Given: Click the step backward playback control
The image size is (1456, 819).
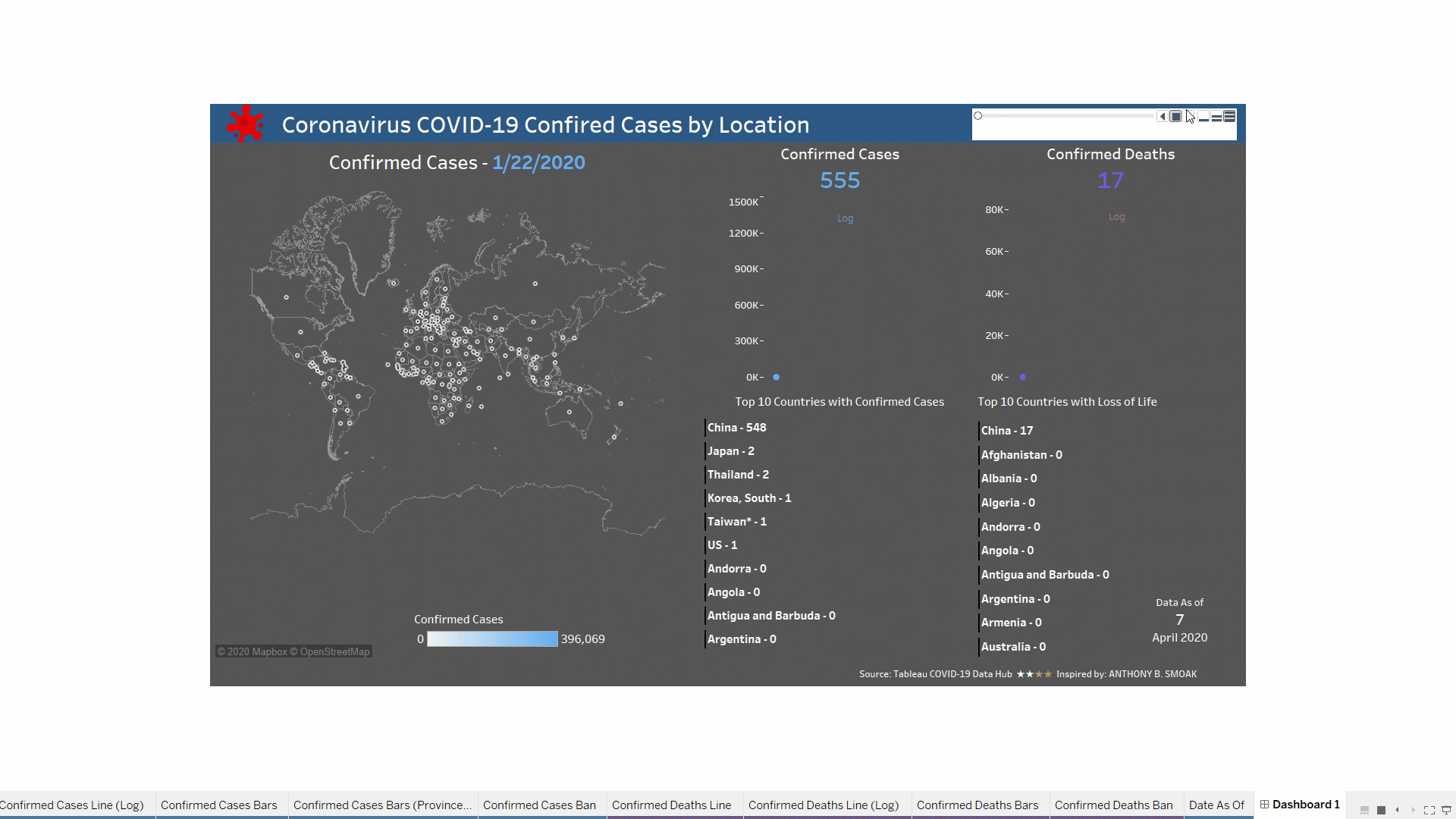Looking at the screenshot, I should click(x=1162, y=115).
